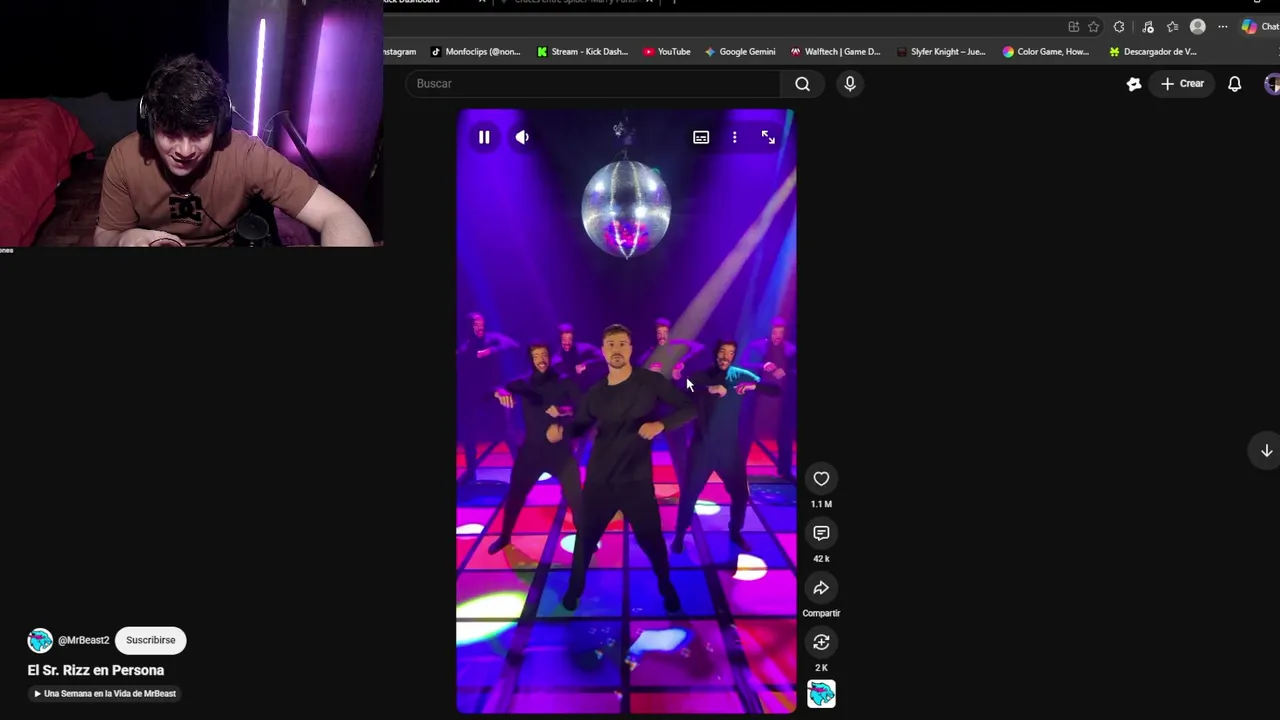Open the YouTube account avatar menu

click(1272, 84)
